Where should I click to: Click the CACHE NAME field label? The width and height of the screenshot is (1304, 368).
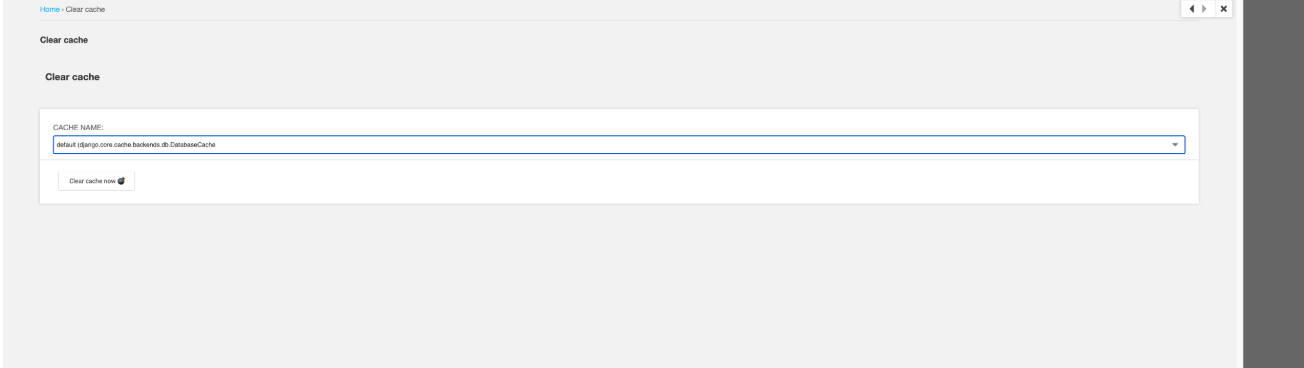[78, 128]
